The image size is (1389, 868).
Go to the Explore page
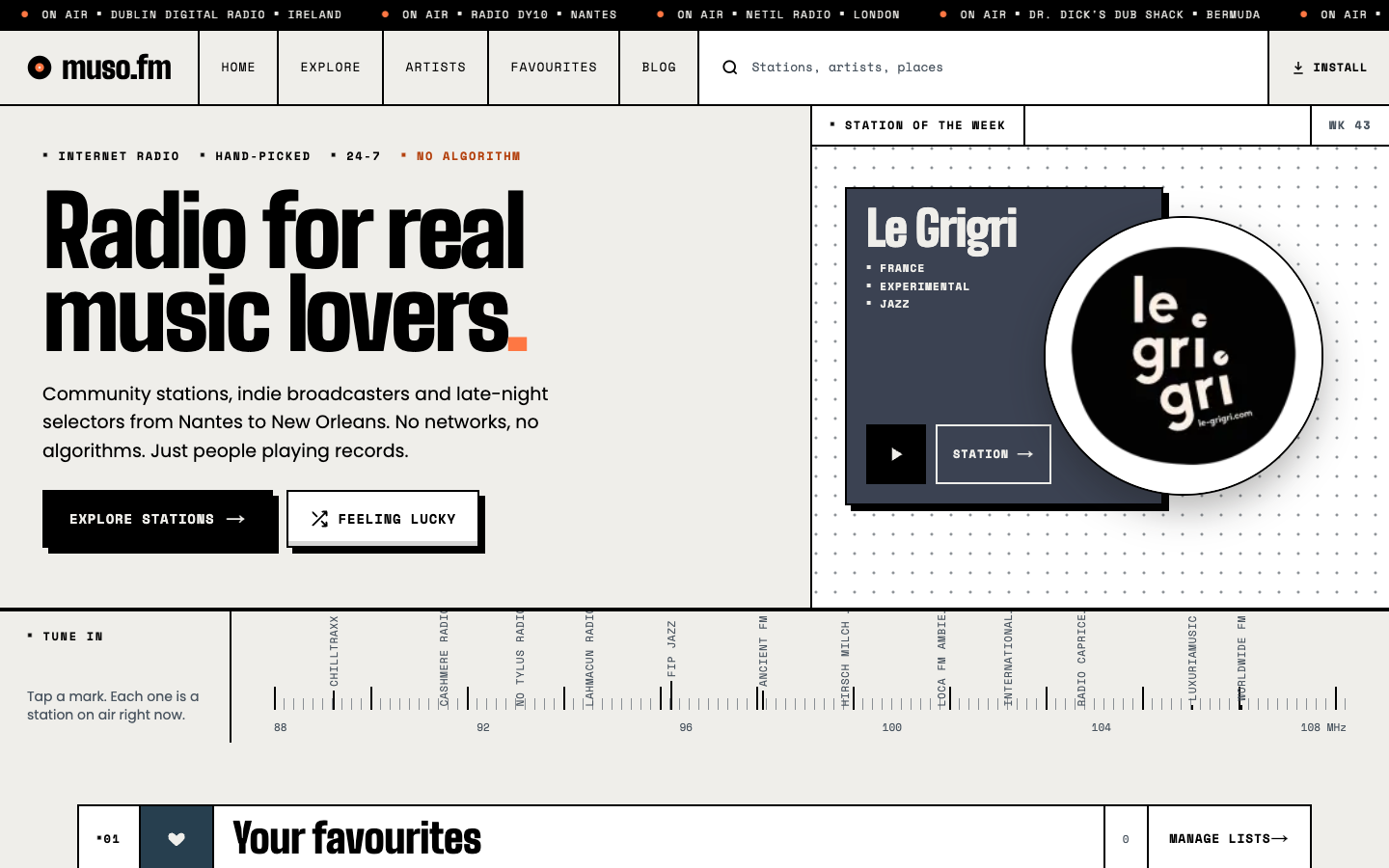[331, 68]
